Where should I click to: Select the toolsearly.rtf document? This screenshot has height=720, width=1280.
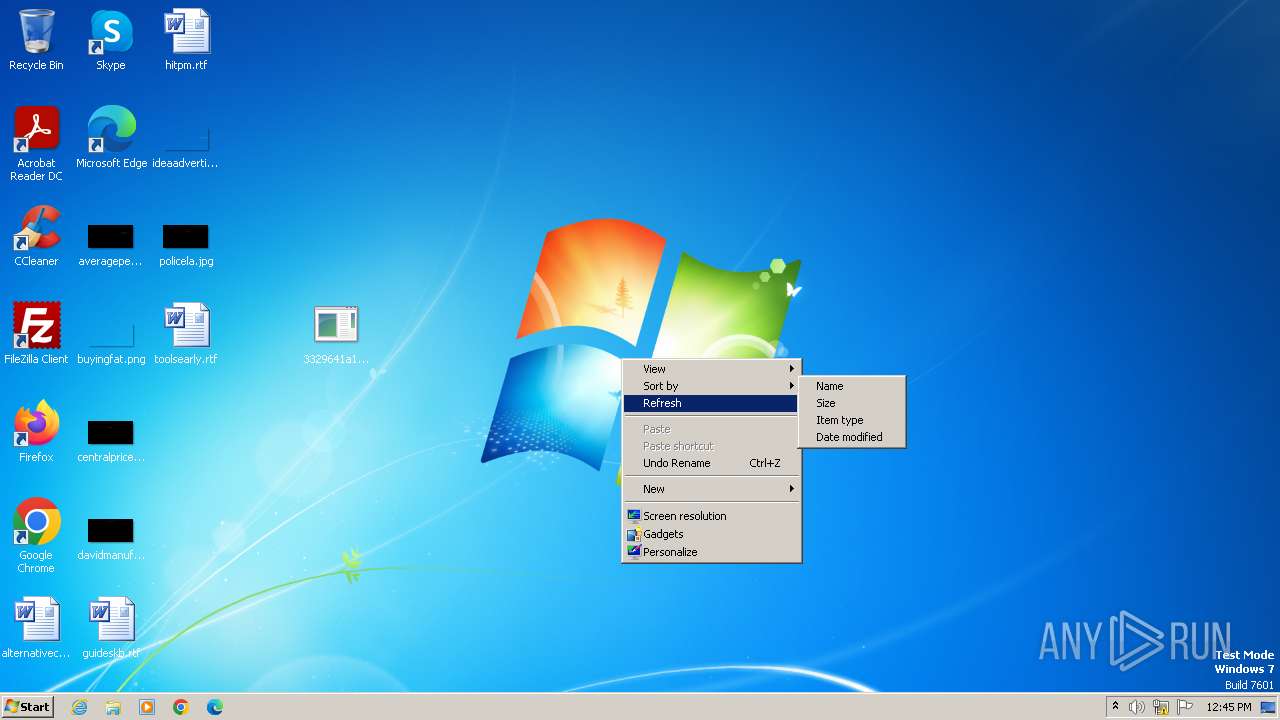186,334
